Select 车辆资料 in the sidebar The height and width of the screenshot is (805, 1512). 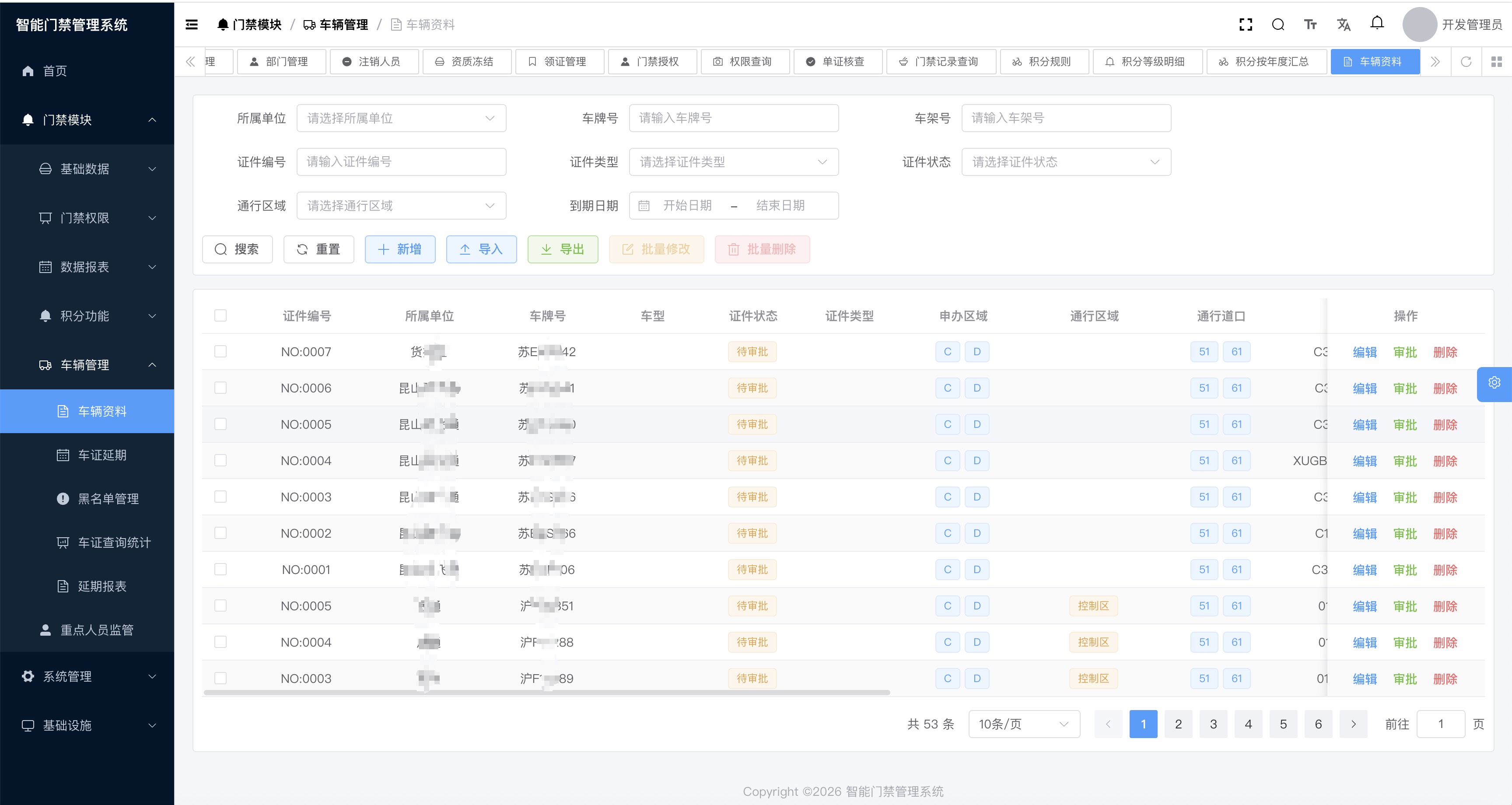tap(87, 411)
